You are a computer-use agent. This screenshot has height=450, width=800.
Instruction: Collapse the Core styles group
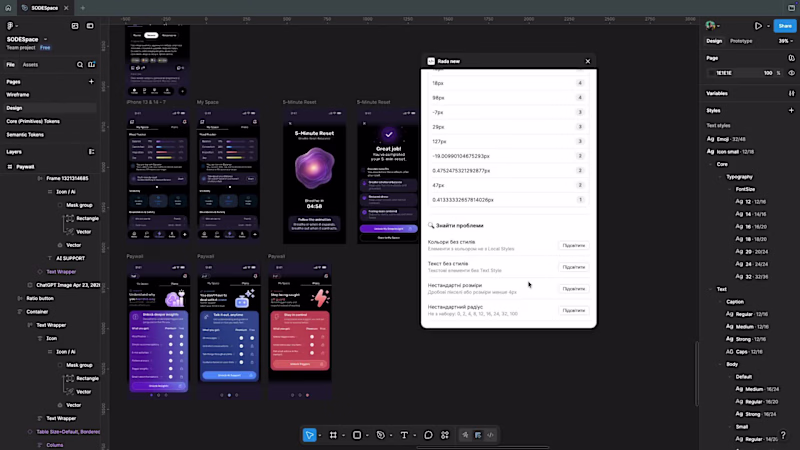pyautogui.click(x=711, y=164)
